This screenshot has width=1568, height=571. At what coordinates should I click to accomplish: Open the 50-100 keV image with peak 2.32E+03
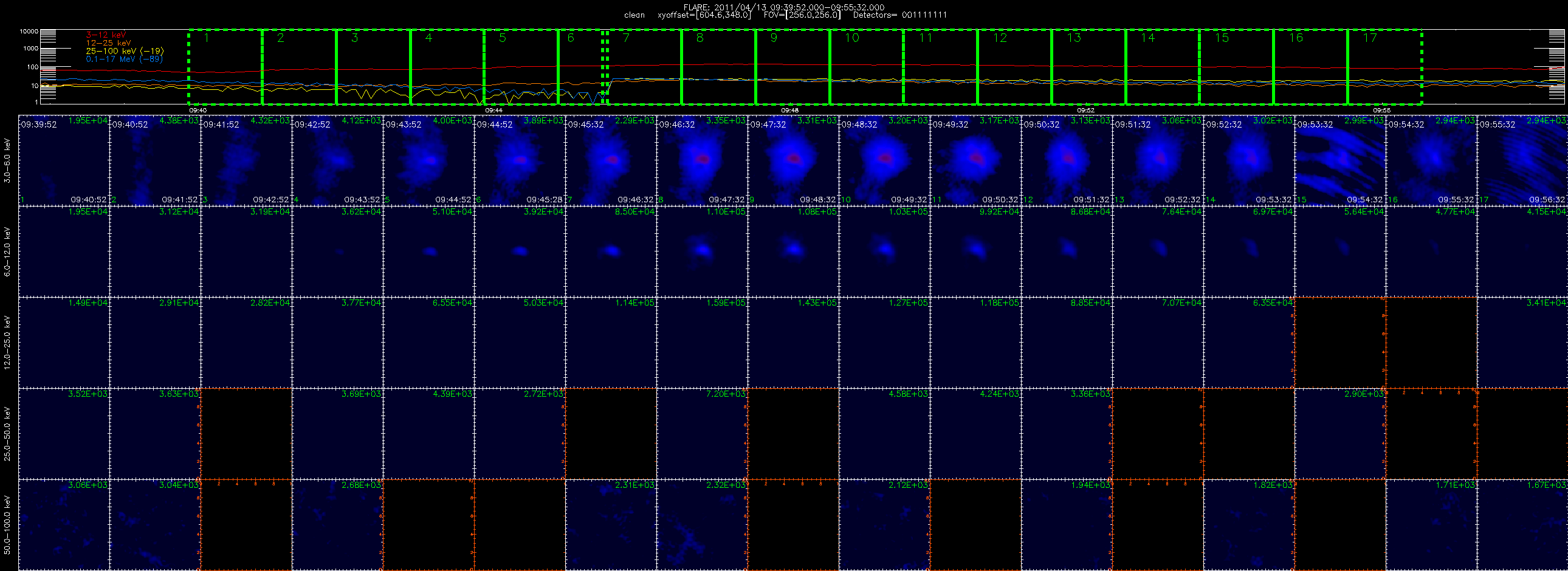703,525
